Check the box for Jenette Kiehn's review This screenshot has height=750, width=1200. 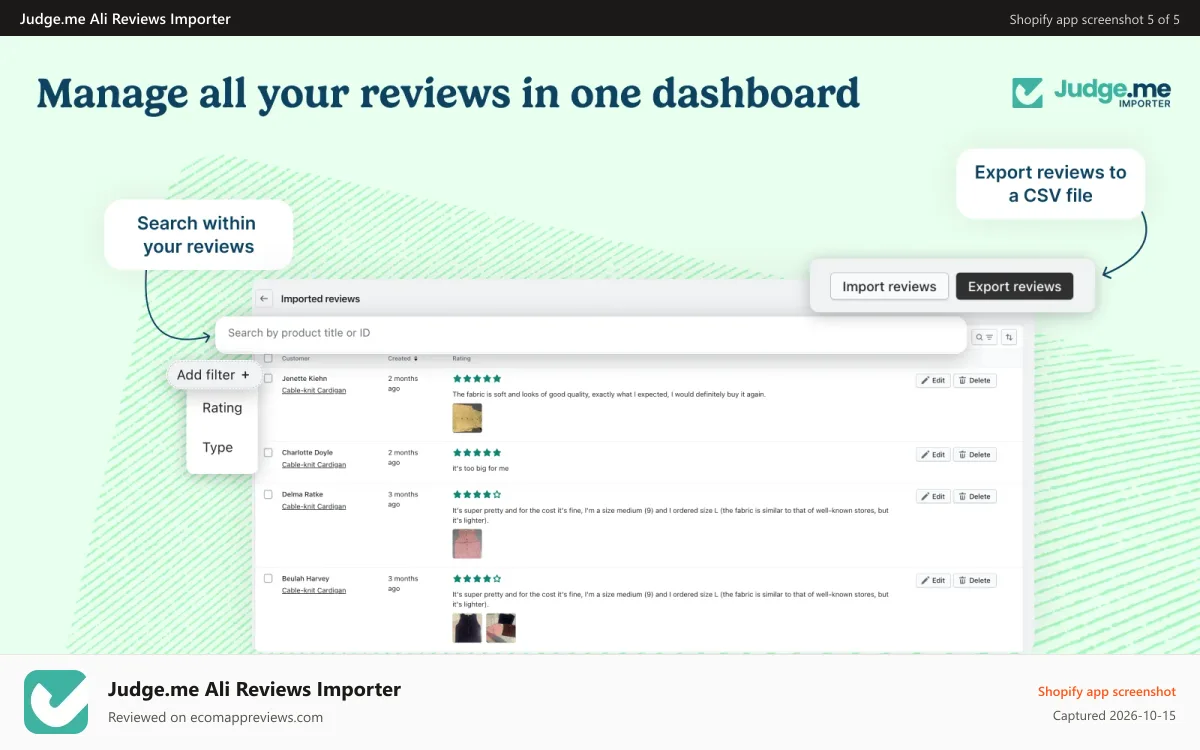268,379
